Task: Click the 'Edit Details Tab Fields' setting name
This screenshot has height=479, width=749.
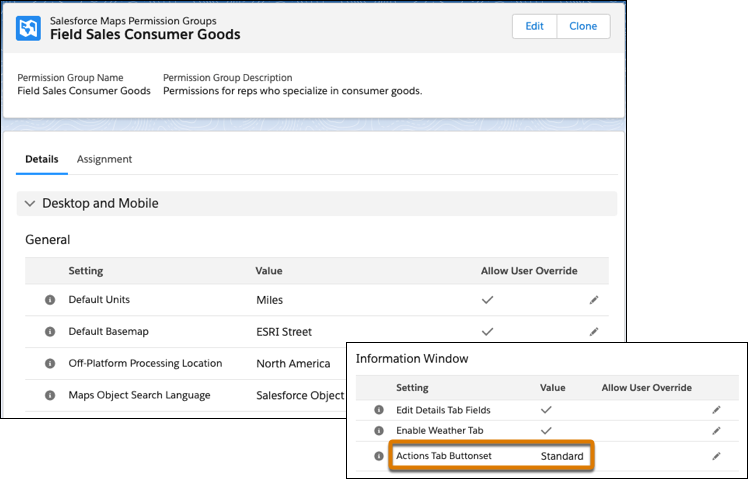Action: tap(443, 410)
